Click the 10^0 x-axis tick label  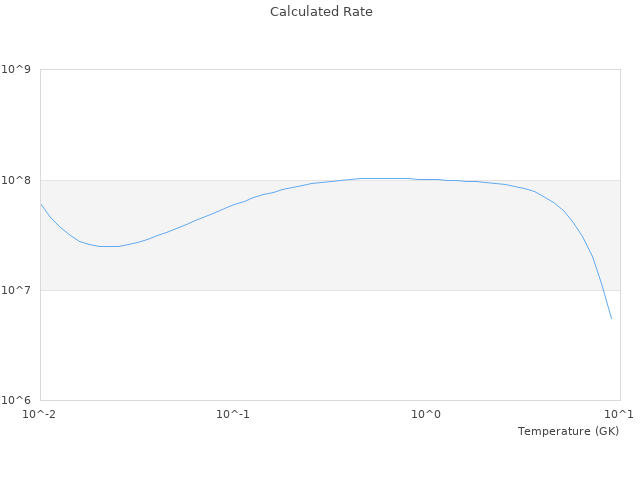(427, 414)
